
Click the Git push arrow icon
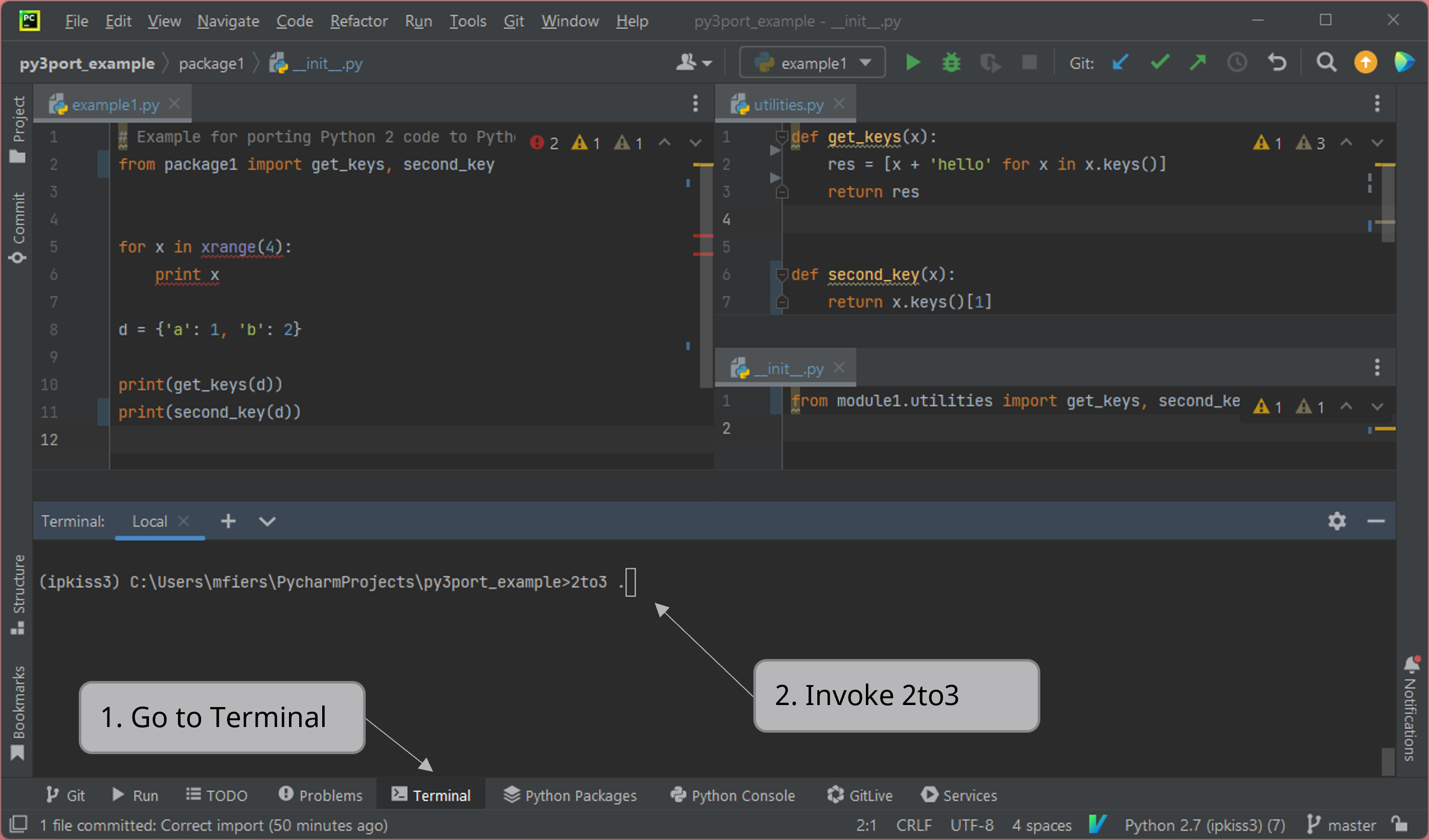coord(1198,62)
